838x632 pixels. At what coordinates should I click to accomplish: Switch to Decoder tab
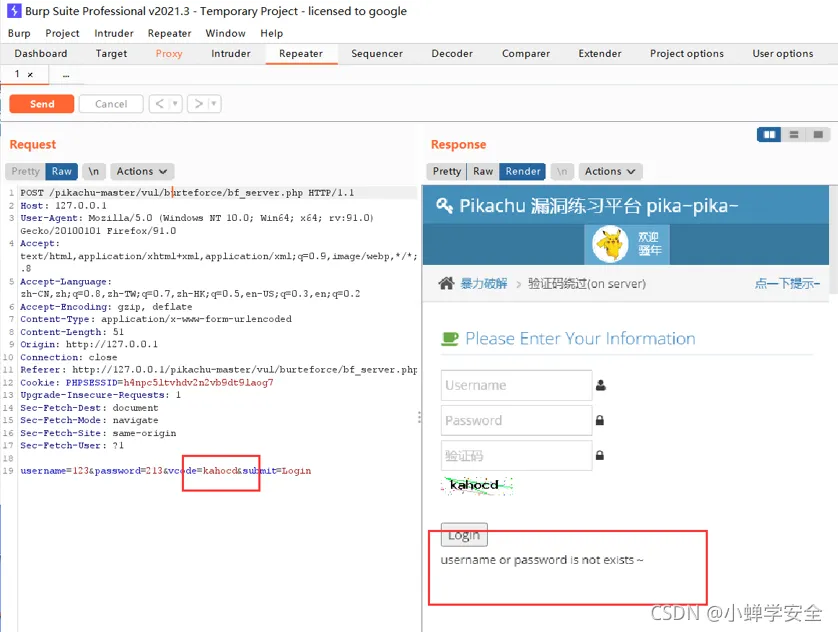452,53
